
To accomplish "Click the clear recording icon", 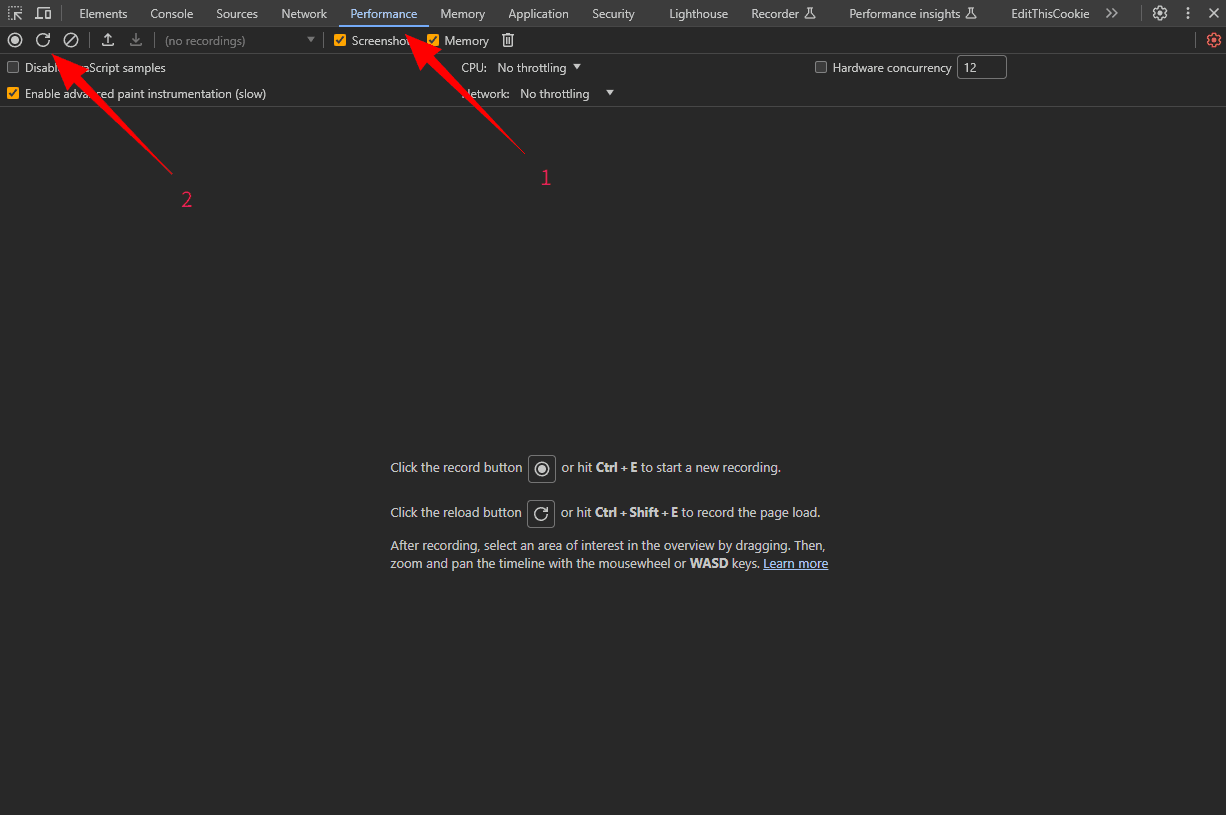I will point(70,40).
